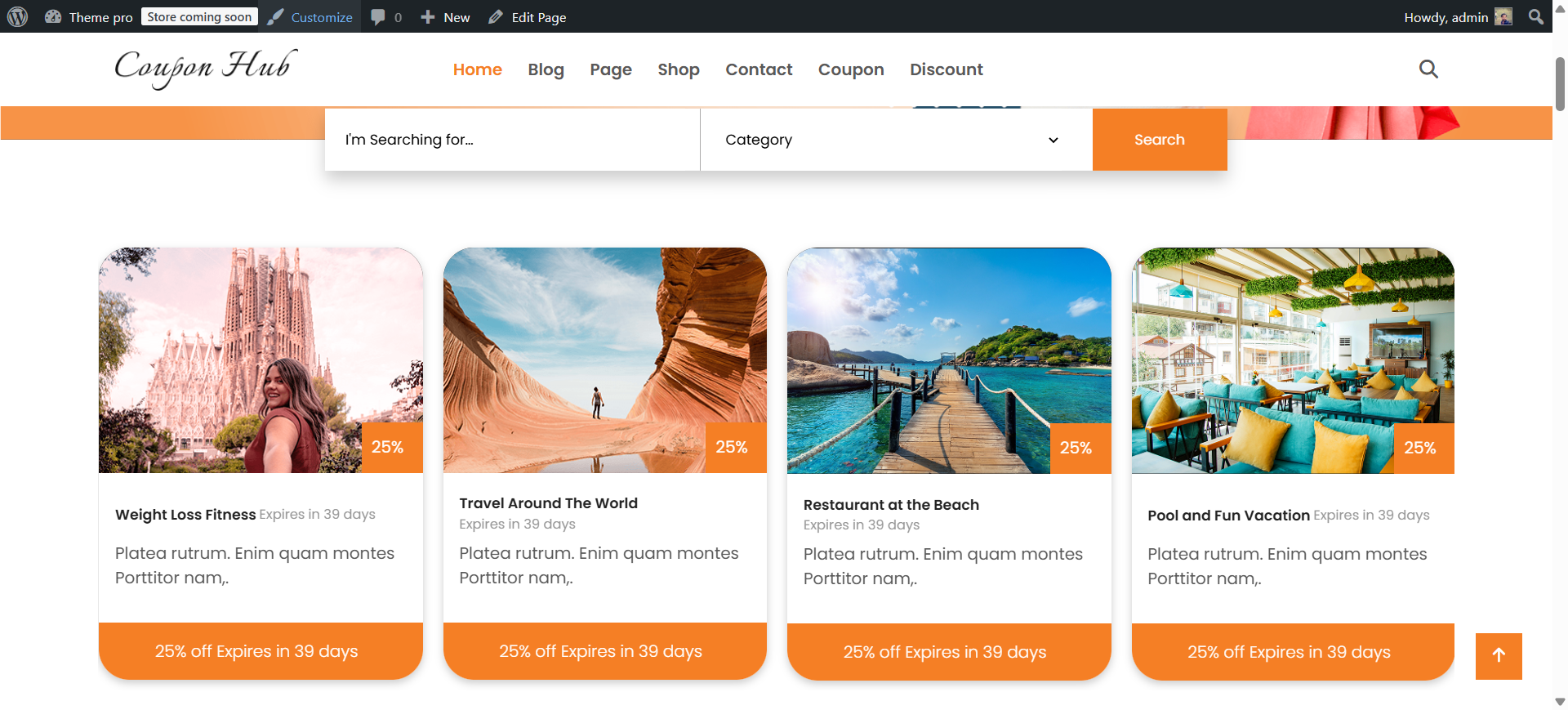
Task: Open the Travel Around The World image
Action: [x=604, y=360]
